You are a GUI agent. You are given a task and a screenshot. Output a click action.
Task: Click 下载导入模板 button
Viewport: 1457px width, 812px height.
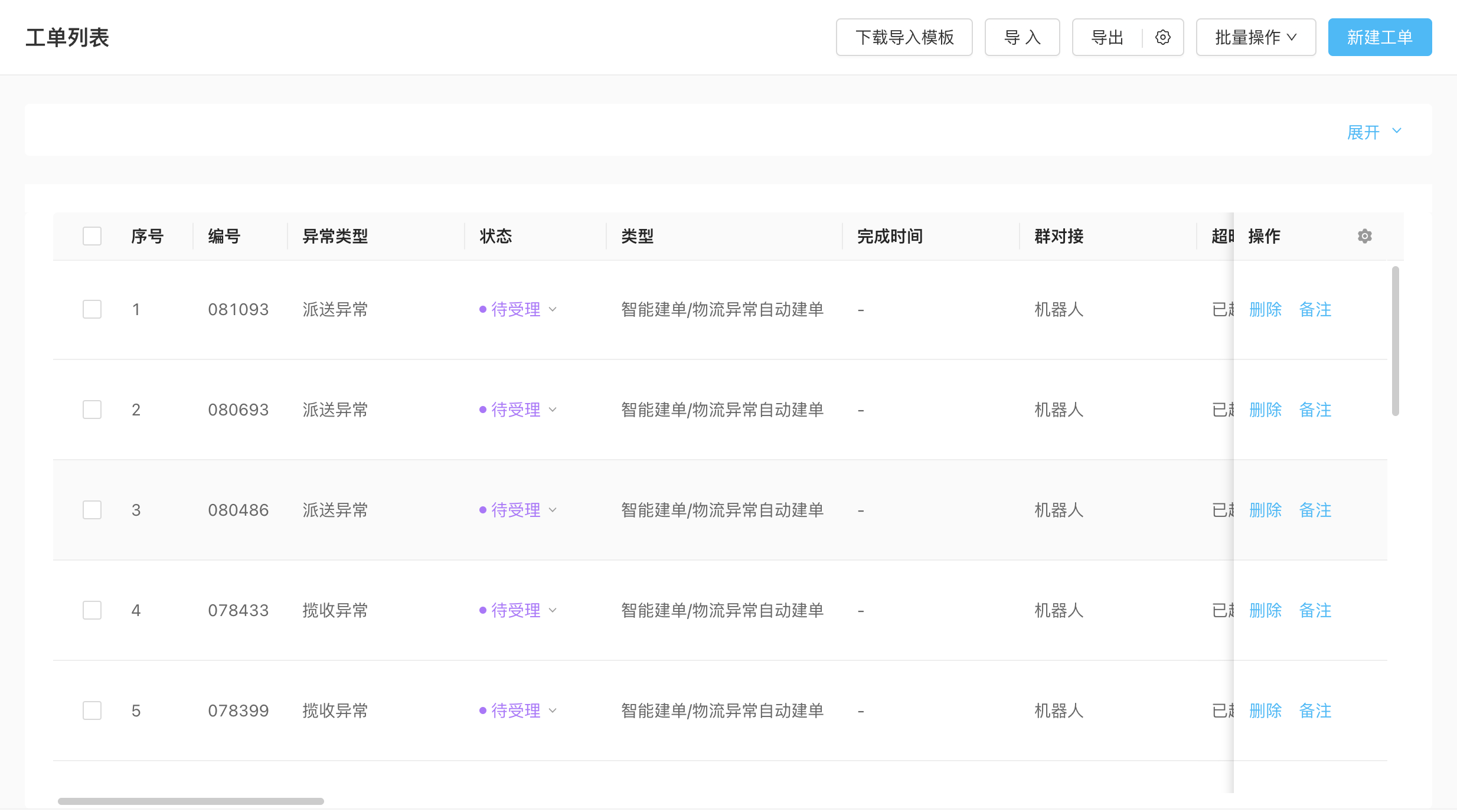coord(904,37)
